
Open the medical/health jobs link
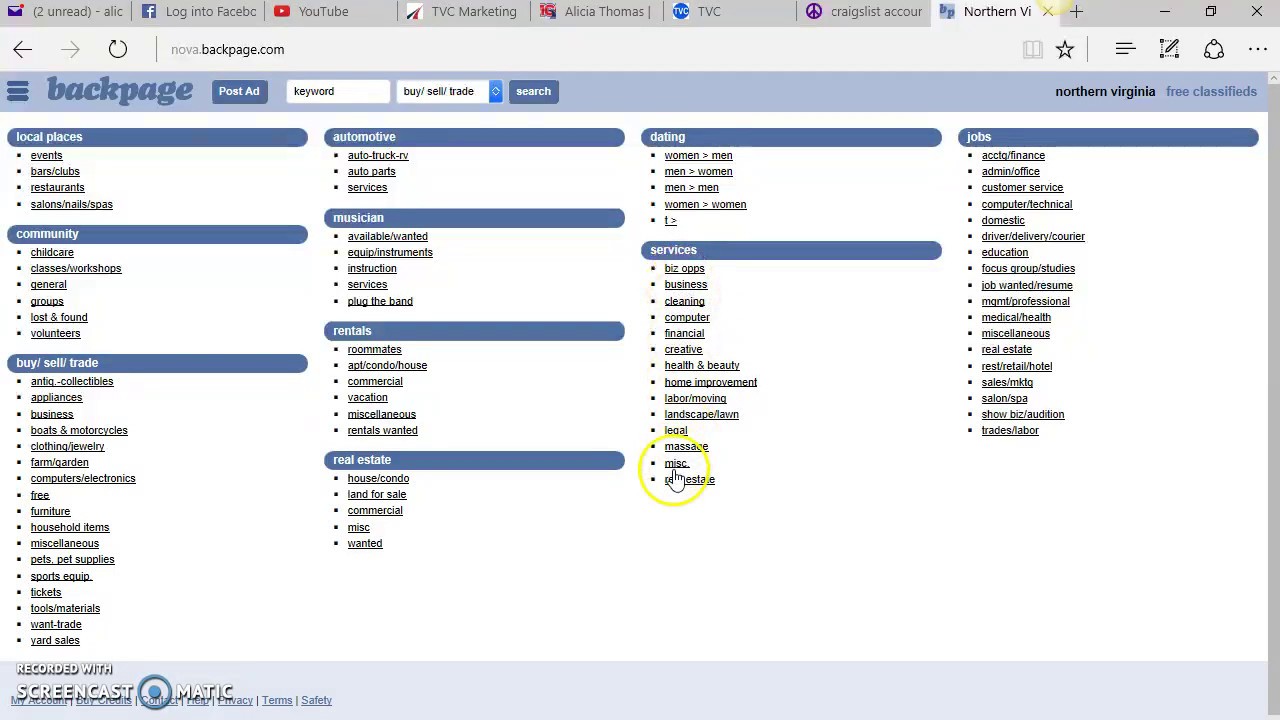pyautogui.click(x=1016, y=317)
